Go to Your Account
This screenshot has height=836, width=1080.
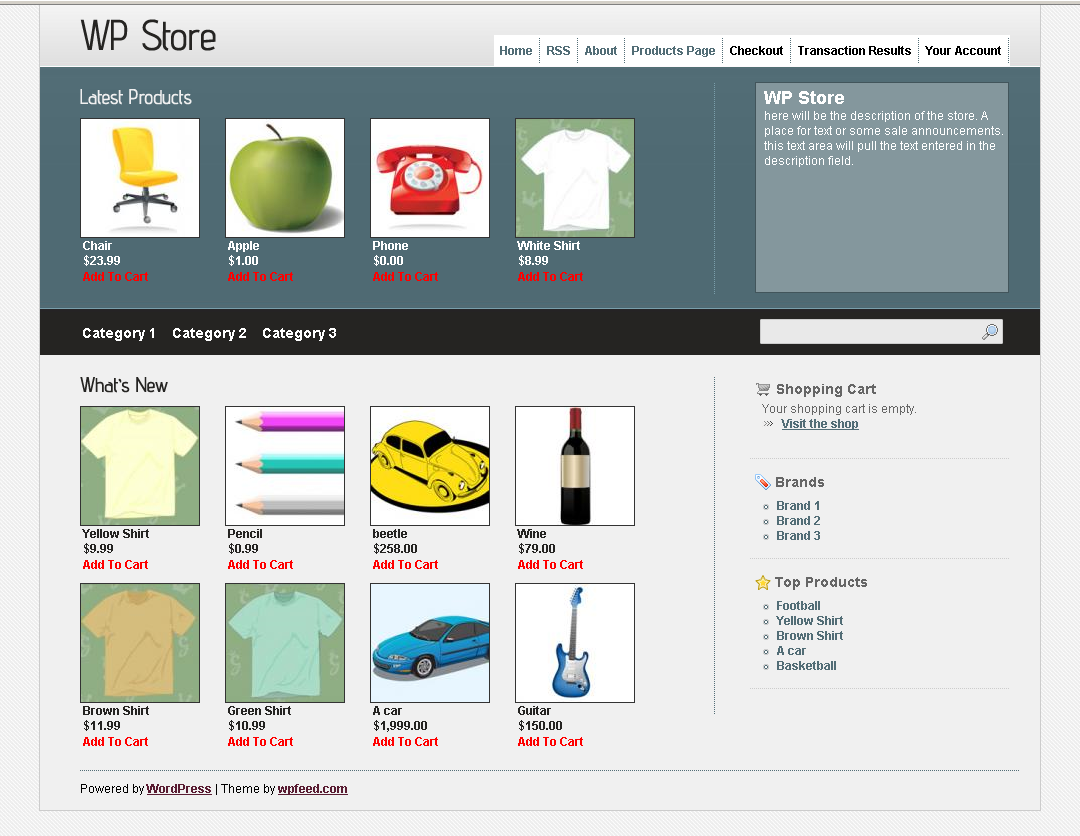pos(963,50)
